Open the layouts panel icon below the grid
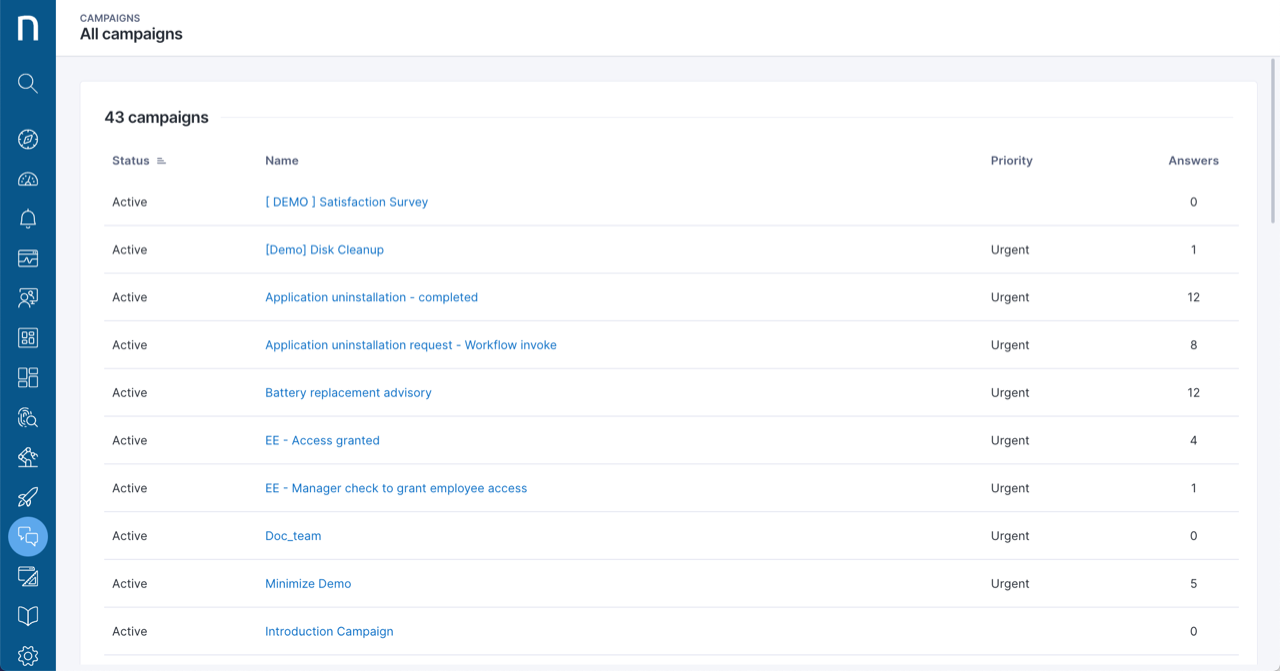1280x671 pixels. tap(27, 377)
